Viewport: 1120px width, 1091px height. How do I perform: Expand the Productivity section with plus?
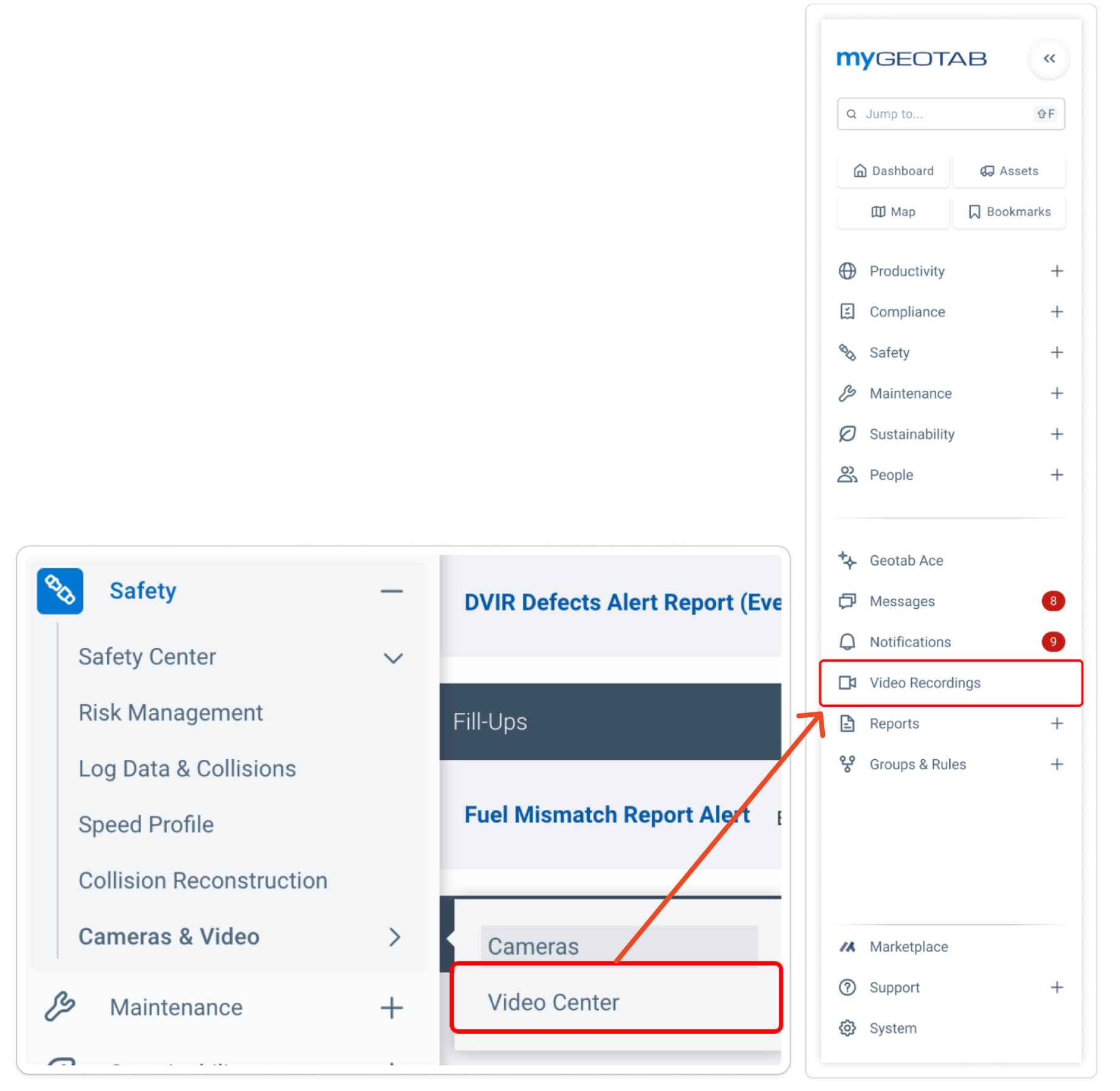coord(1057,271)
